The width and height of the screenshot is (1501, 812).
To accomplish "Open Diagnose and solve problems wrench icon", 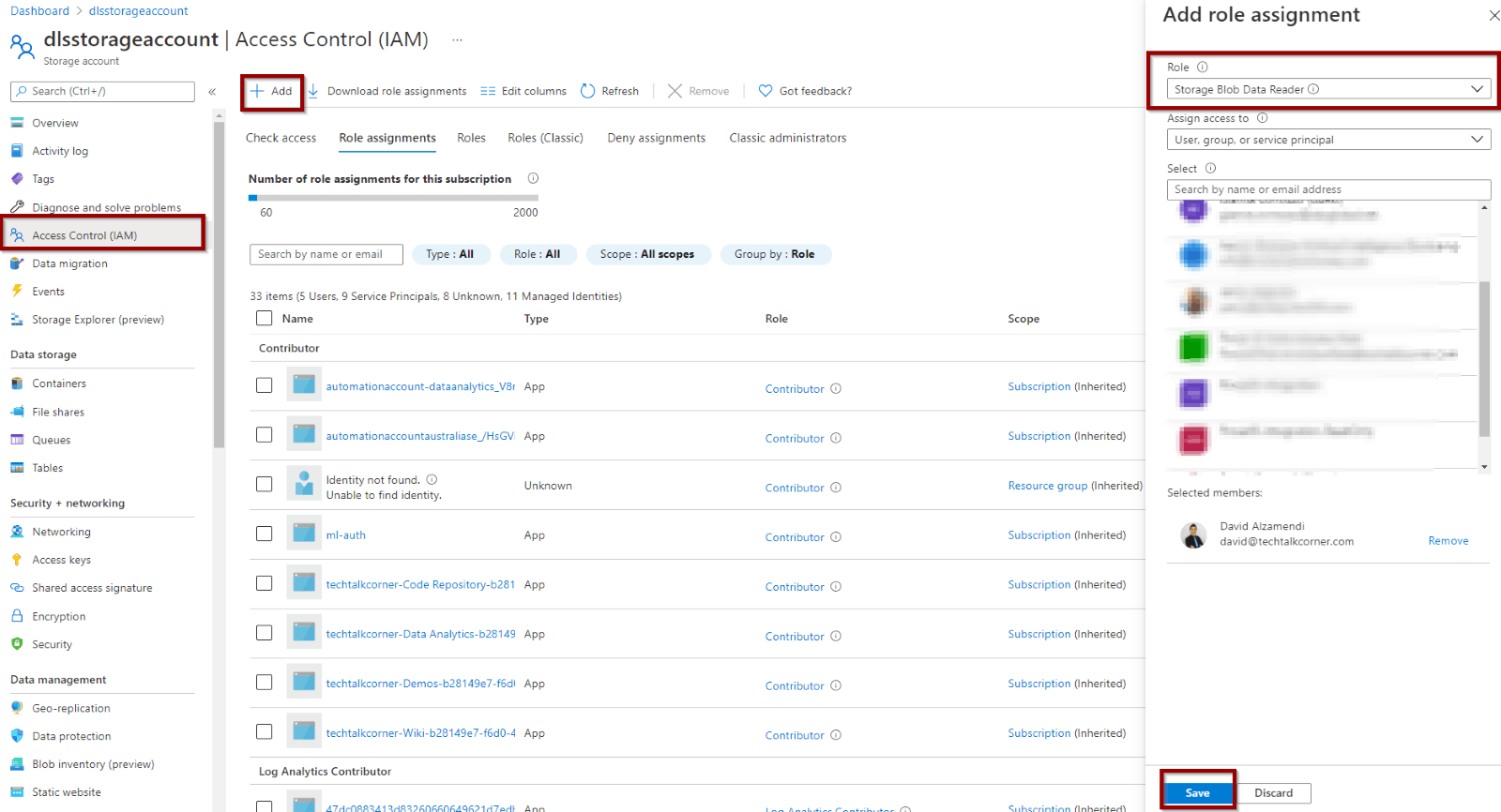I will coord(17,207).
